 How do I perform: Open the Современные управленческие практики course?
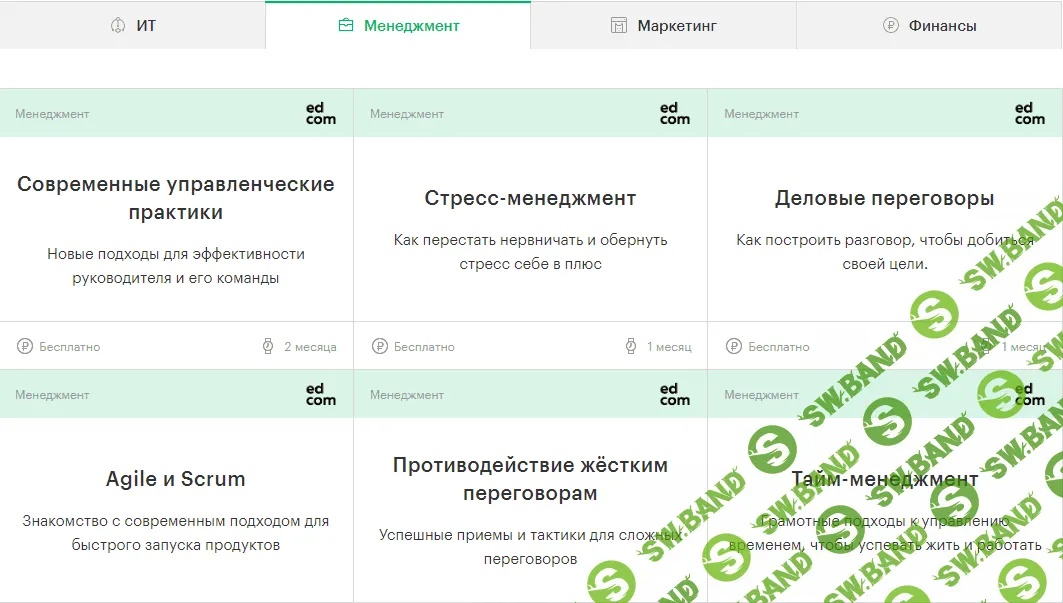tap(176, 198)
